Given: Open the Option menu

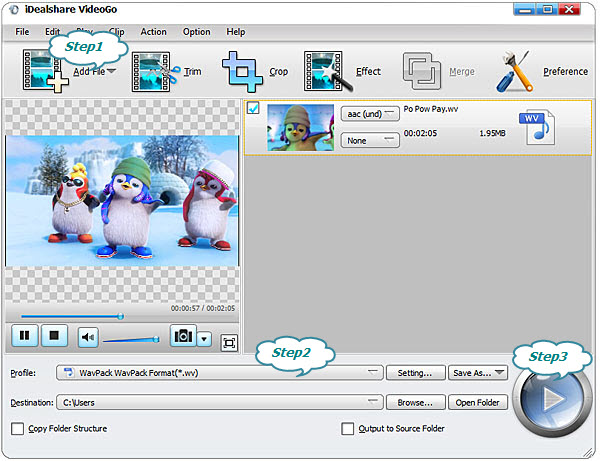Looking at the screenshot, I should tap(196, 32).
